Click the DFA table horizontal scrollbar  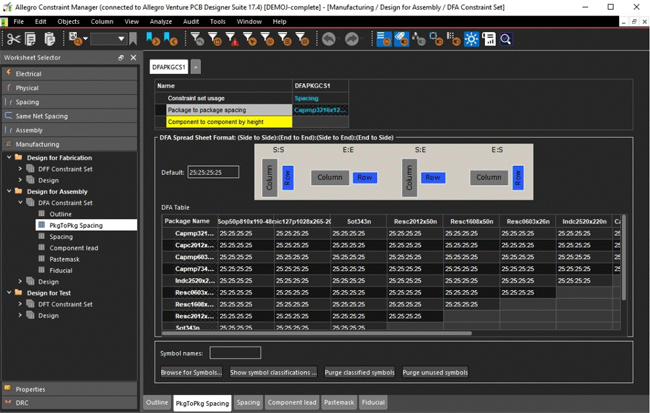317,333
